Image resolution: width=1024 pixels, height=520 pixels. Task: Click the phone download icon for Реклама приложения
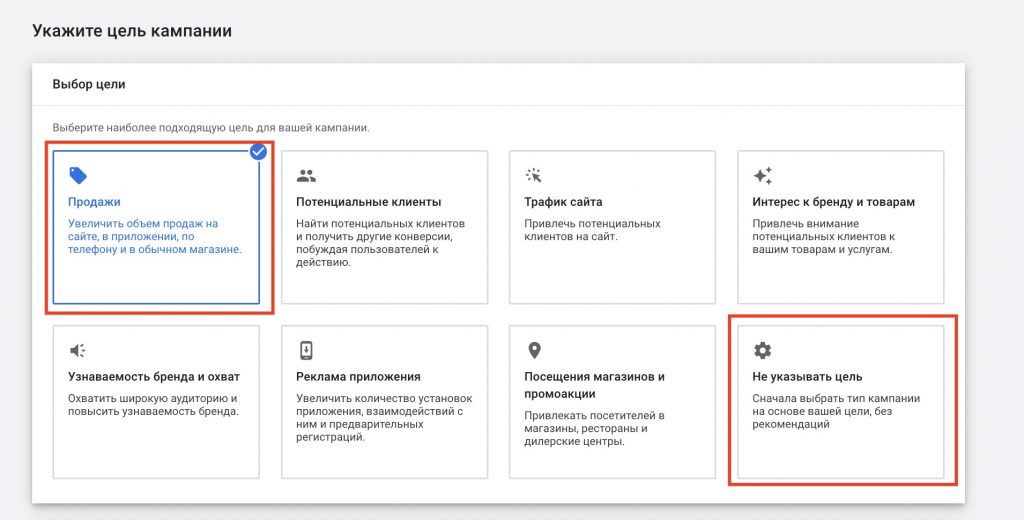[x=306, y=351]
